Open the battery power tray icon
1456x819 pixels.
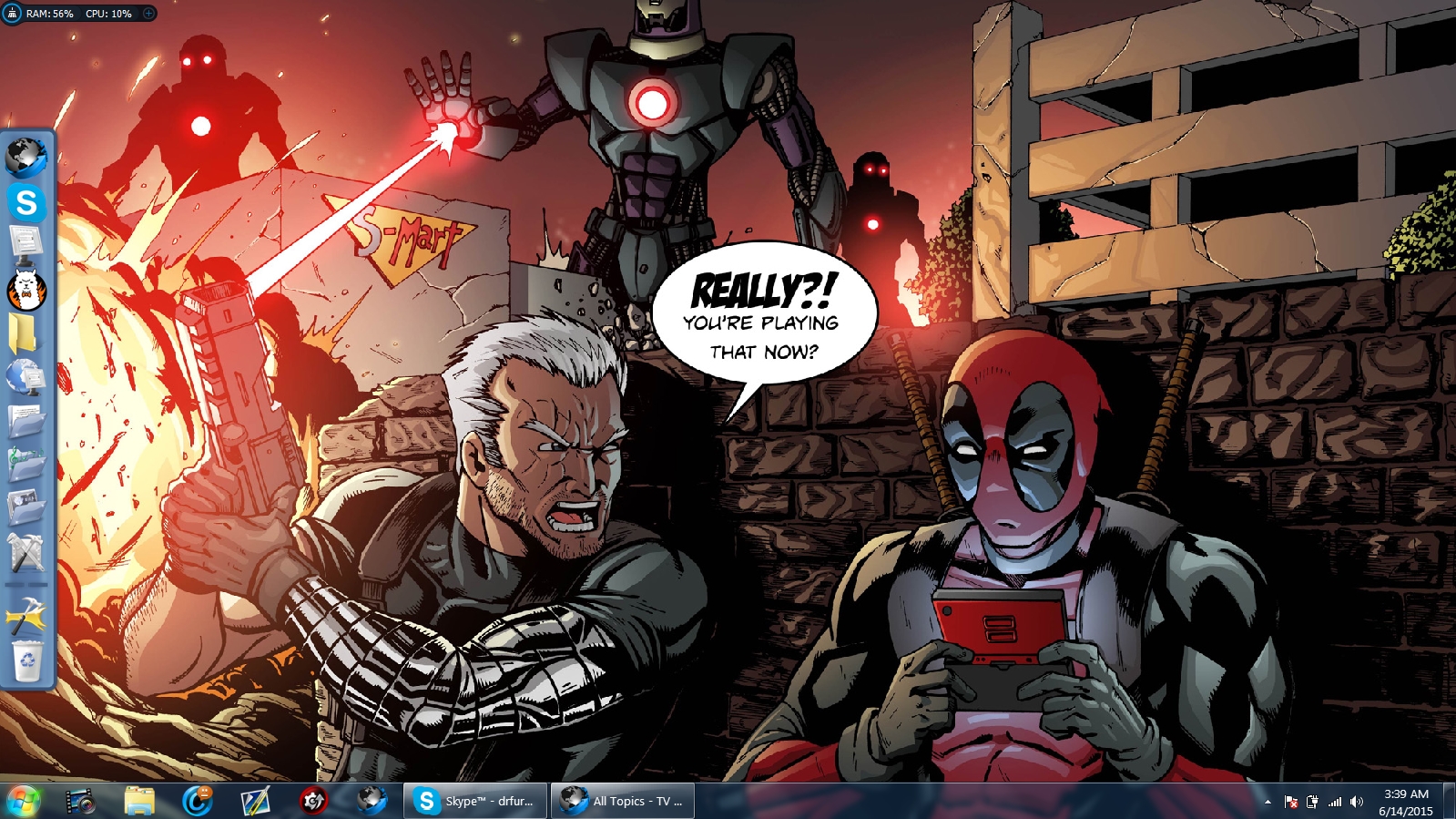(x=1312, y=802)
